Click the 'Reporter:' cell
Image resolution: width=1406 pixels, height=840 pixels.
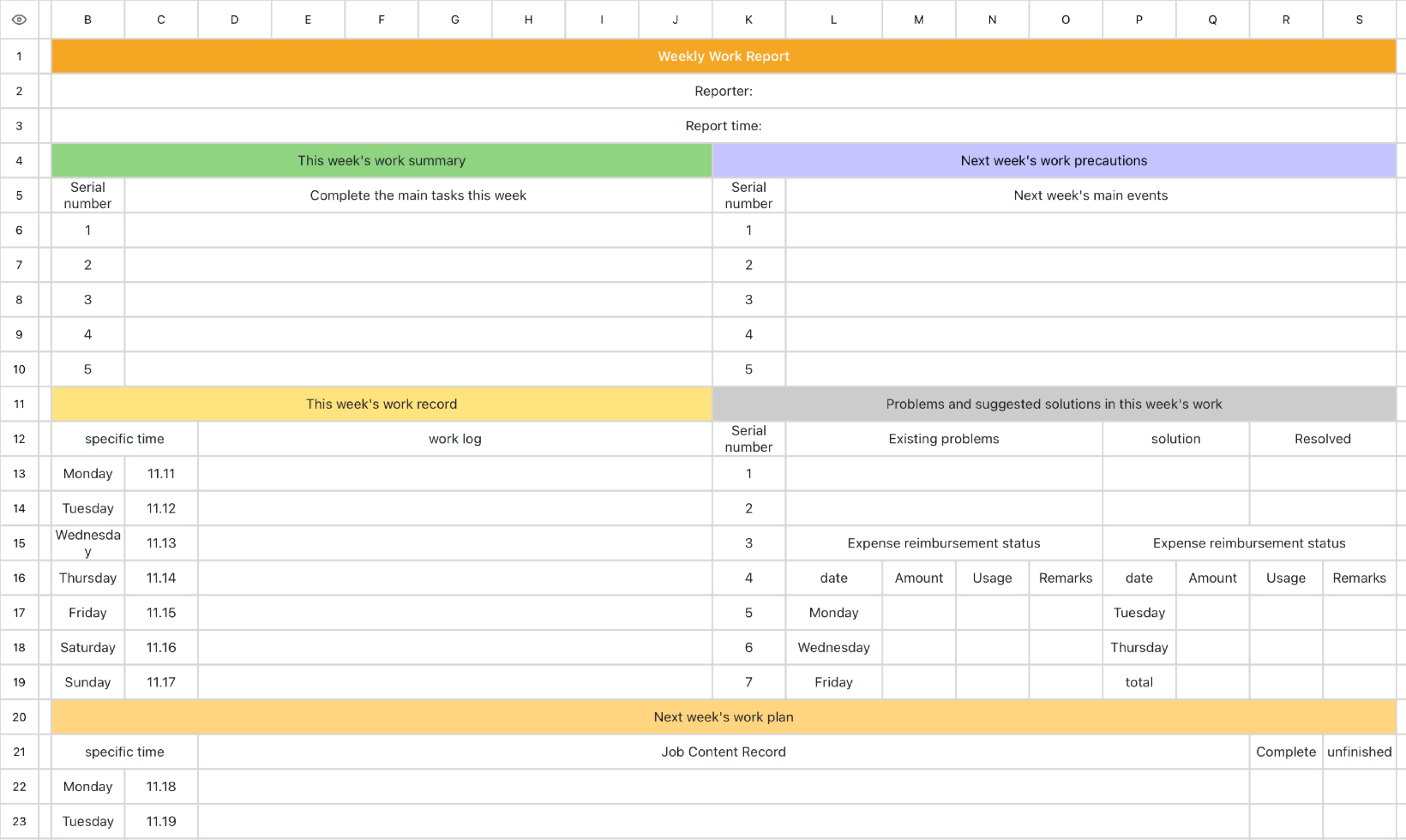(724, 91)
